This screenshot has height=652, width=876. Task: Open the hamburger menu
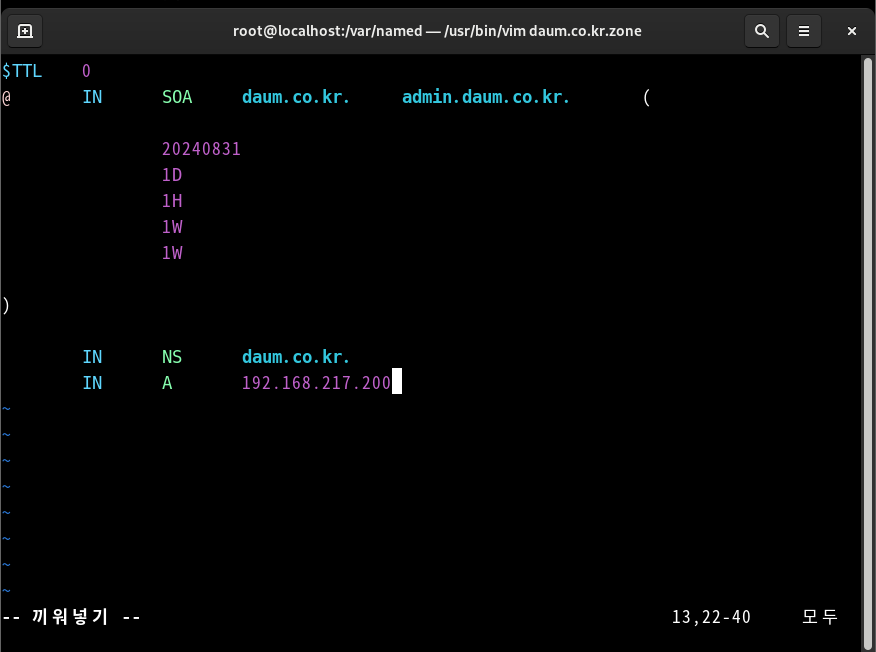tap(803, 31)
